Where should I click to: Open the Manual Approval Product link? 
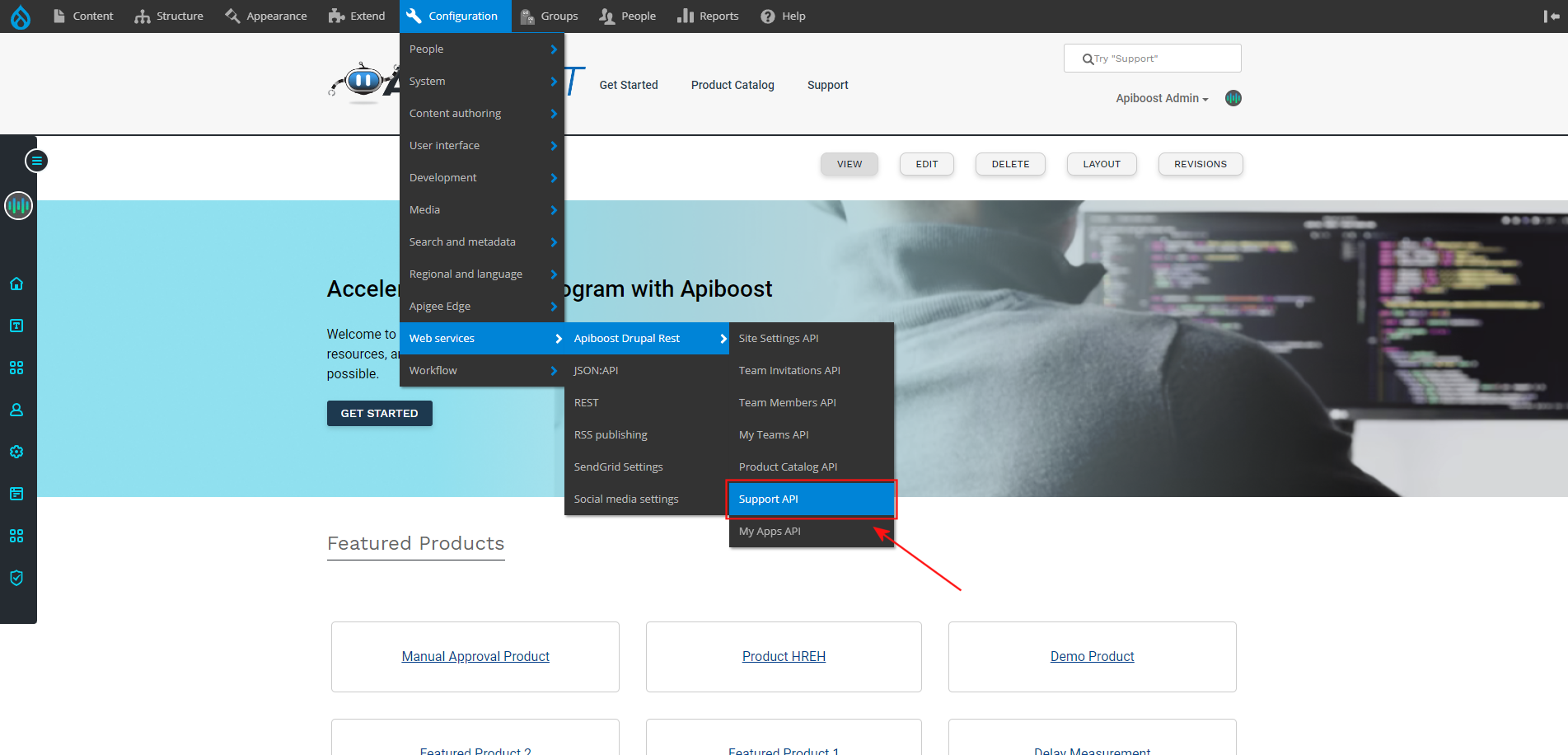point(475,656)
